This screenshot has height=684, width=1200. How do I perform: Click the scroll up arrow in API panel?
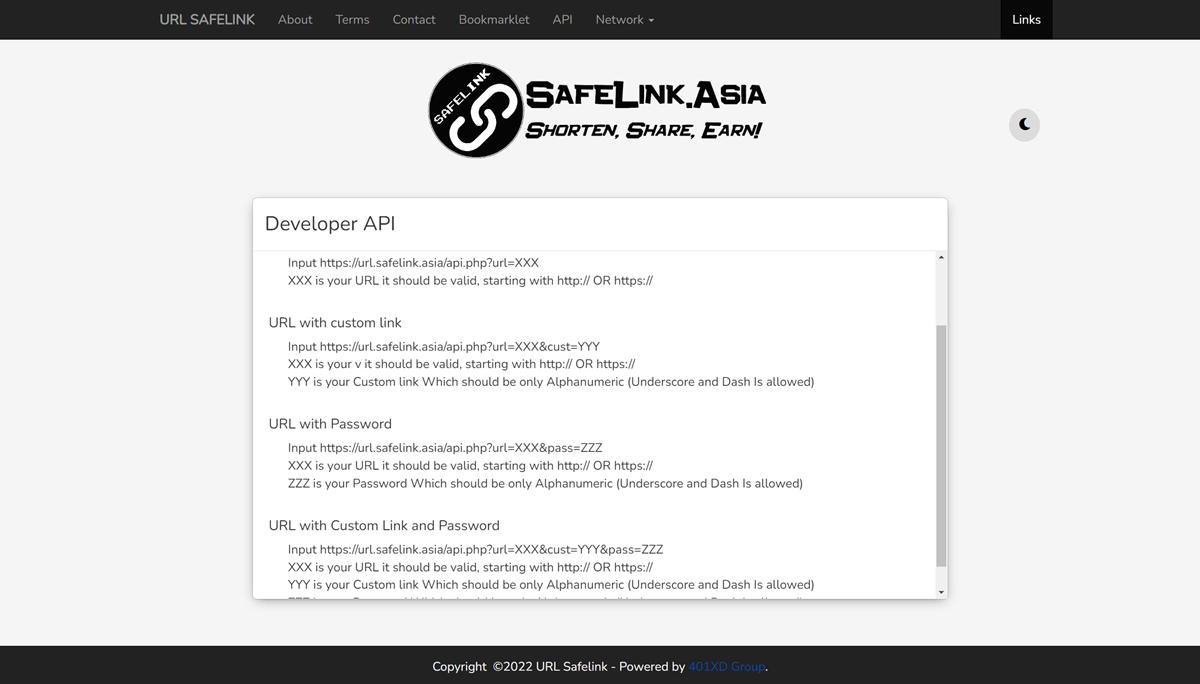click(941, 258)
